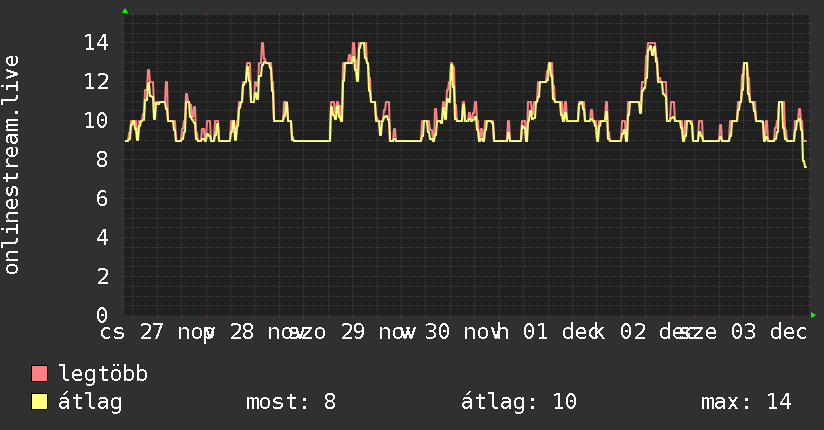Click the y-axis label 6
The height and width of the screenshot is (430, 824).
102,198
